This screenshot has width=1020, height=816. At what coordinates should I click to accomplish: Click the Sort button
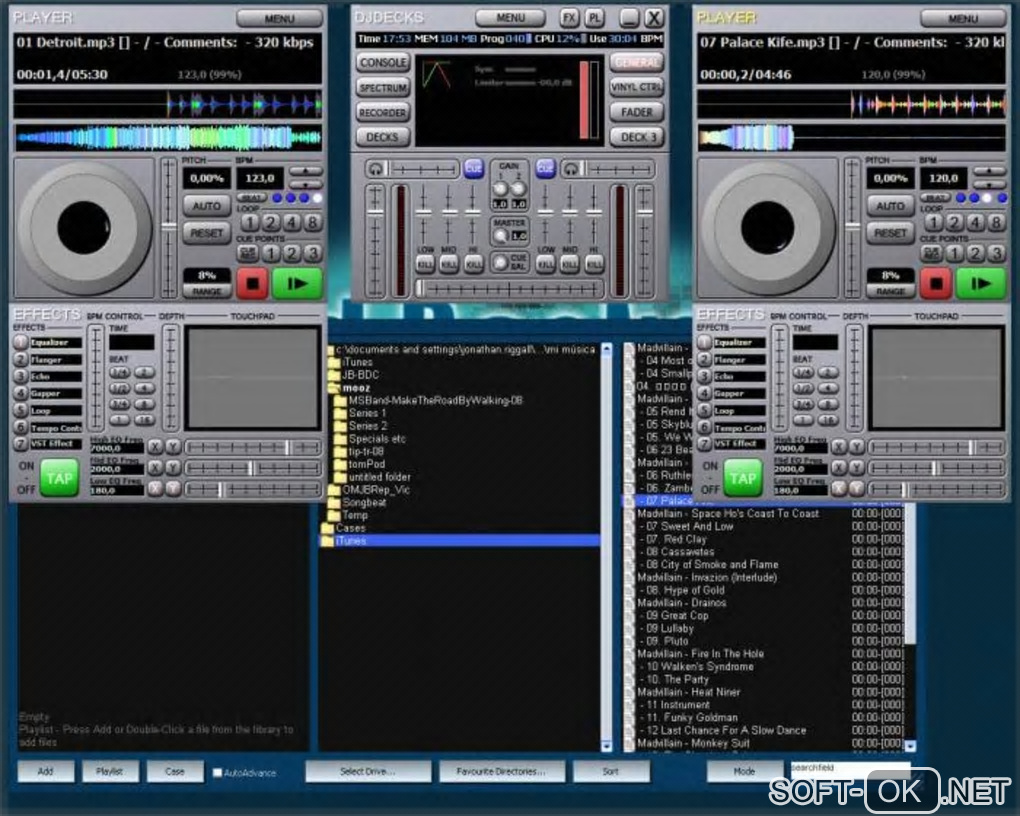tap(611, 771)
